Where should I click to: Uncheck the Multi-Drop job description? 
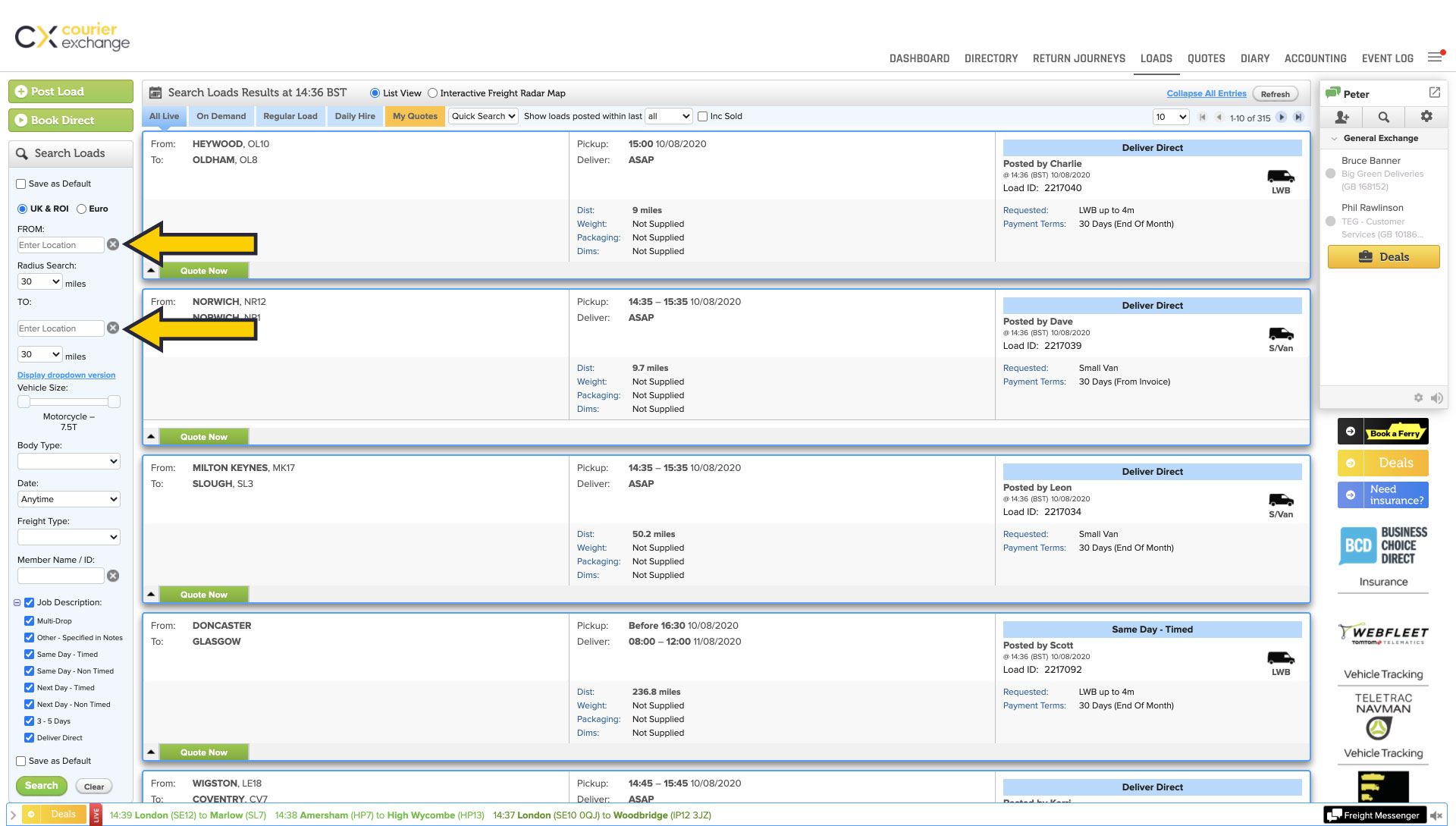tap(29, 620)
